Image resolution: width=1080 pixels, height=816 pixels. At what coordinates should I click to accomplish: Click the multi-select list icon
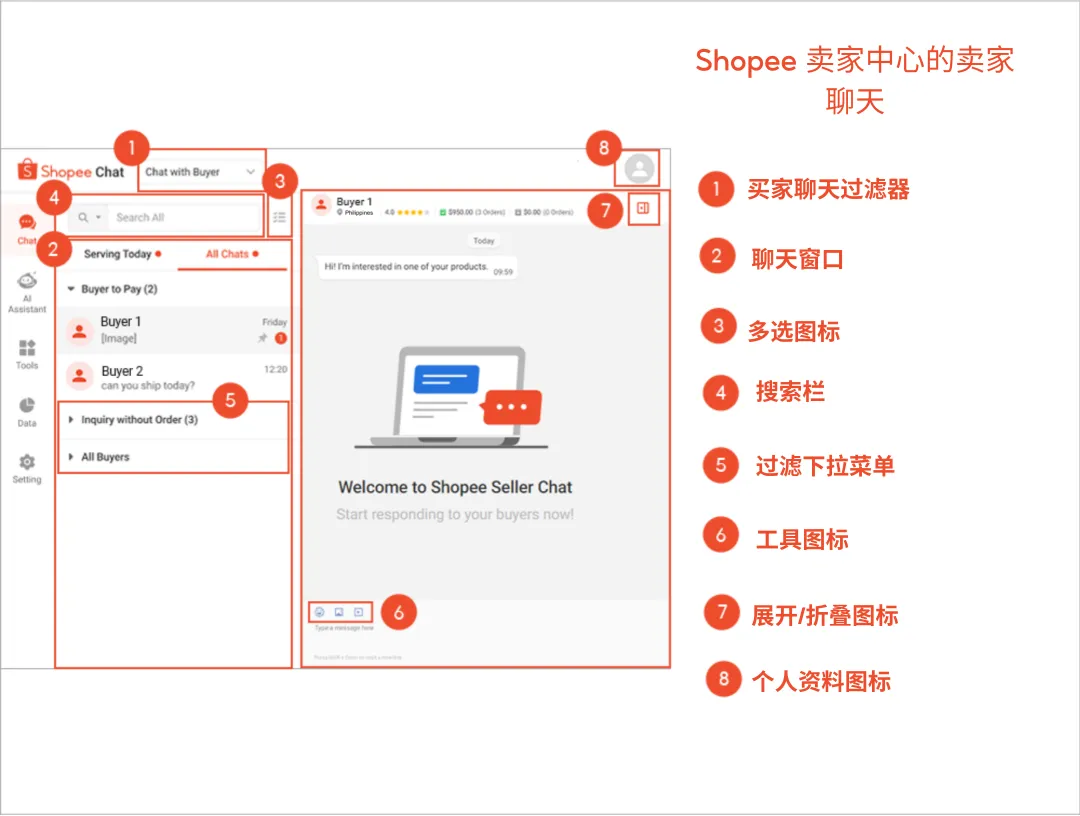(279, 218)
